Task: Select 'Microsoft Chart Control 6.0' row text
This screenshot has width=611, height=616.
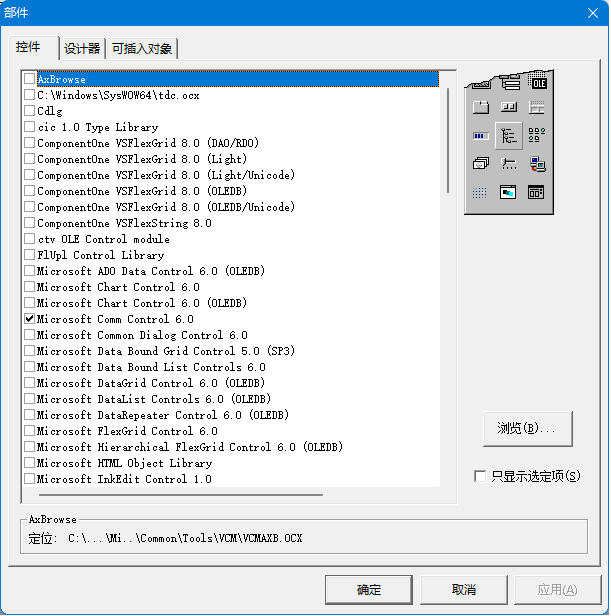Action: click(x=118, y=287)
